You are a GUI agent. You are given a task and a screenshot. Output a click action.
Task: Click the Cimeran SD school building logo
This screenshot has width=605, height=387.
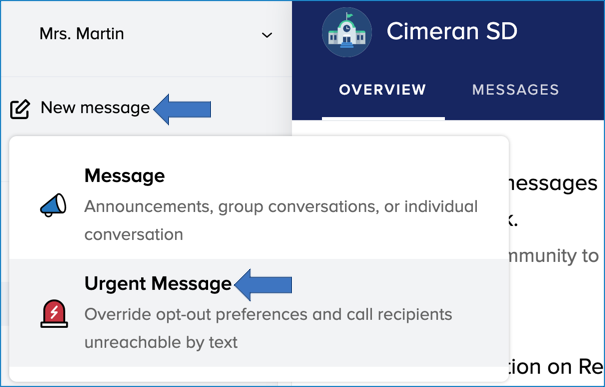[346, 32]
